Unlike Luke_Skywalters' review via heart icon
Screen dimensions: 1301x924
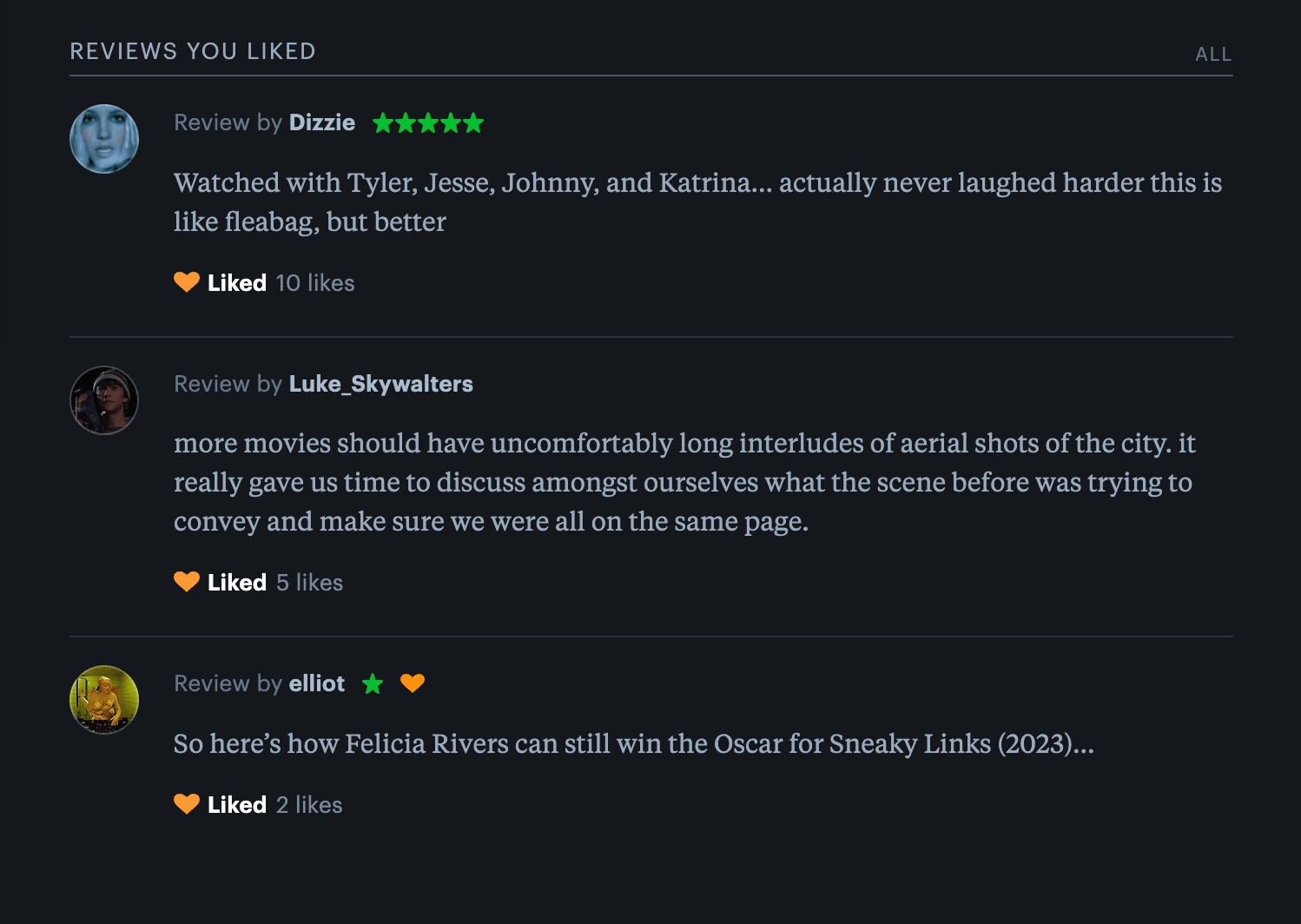coord(187,582)
